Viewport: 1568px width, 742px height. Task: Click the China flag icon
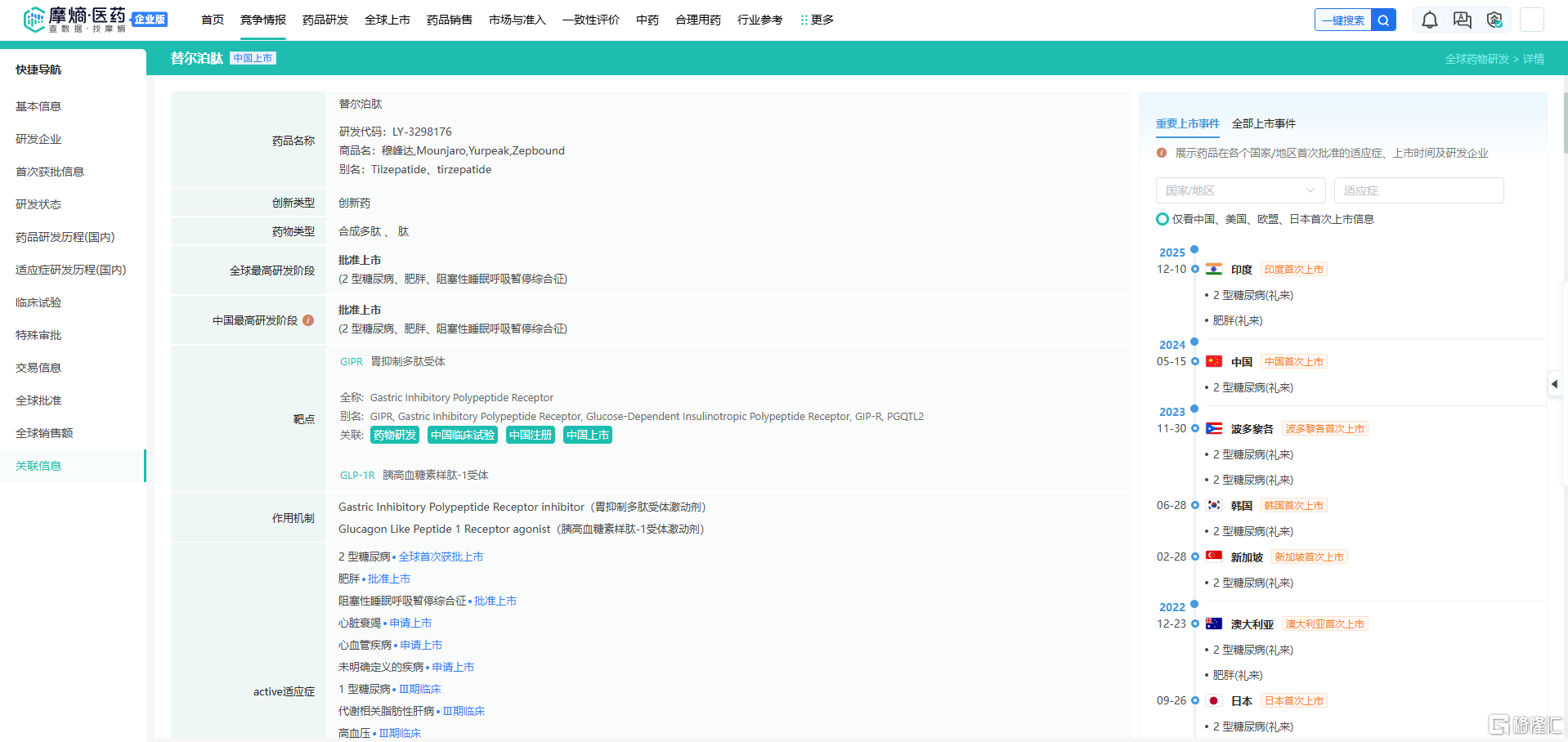1214,361
